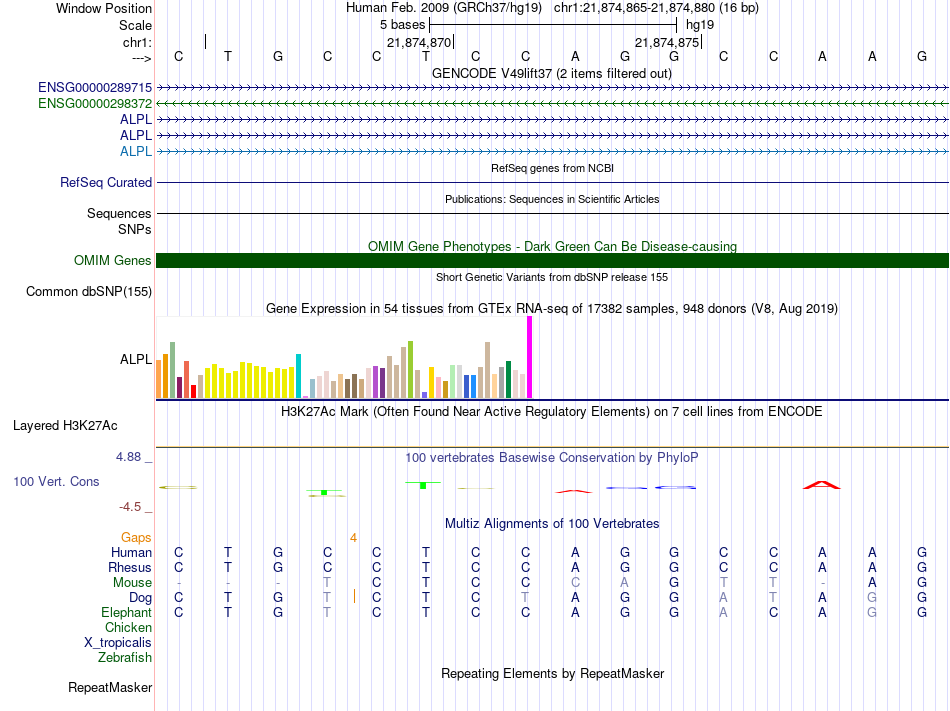Click the orange gap number 4
This screenshot has width=950, height=711.
coord(353,538)
